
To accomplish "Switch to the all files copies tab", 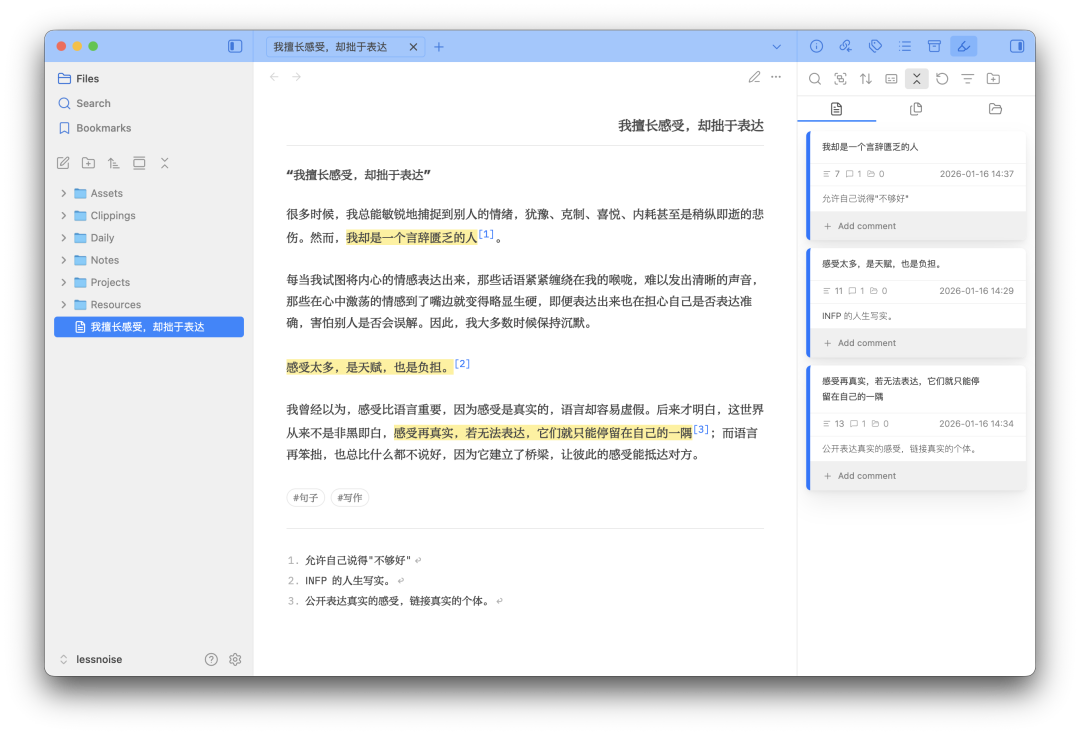I will pyautogui.click(x=915, y=109).
